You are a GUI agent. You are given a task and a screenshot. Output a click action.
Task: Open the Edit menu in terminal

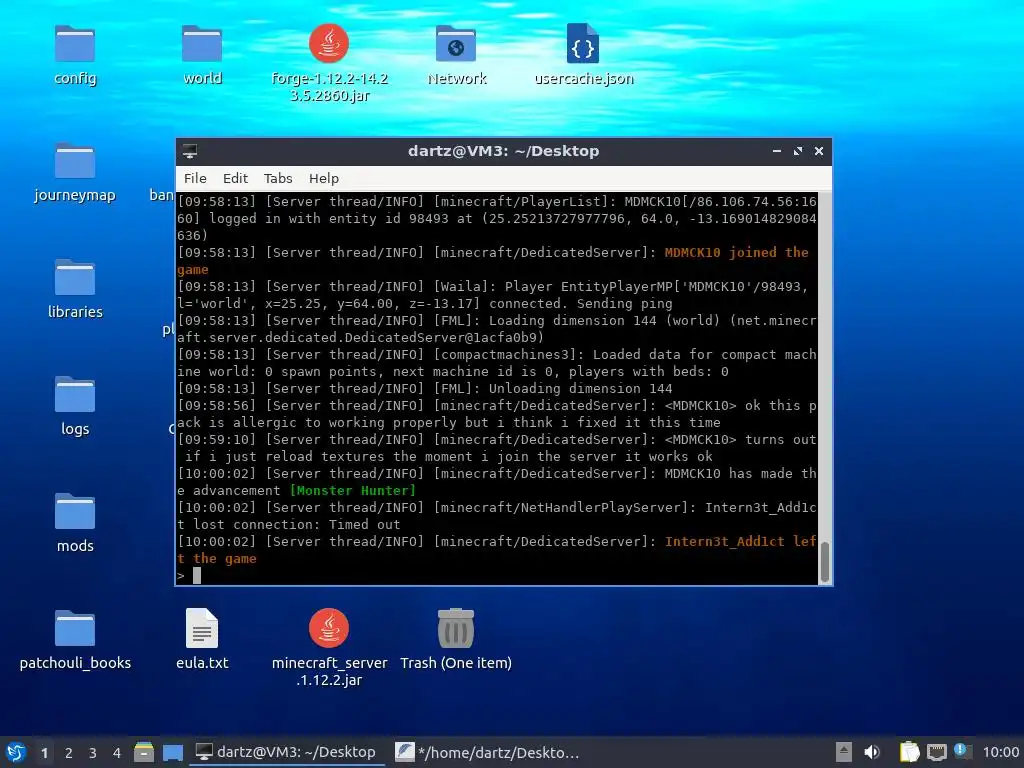235,178
